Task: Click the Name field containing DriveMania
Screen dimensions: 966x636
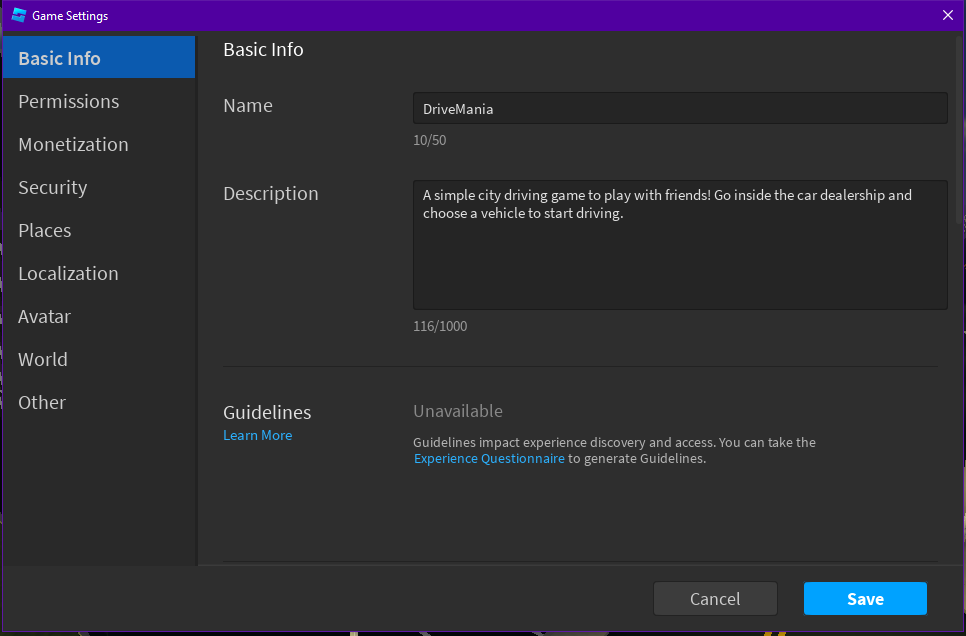Action: click(680, 108)
